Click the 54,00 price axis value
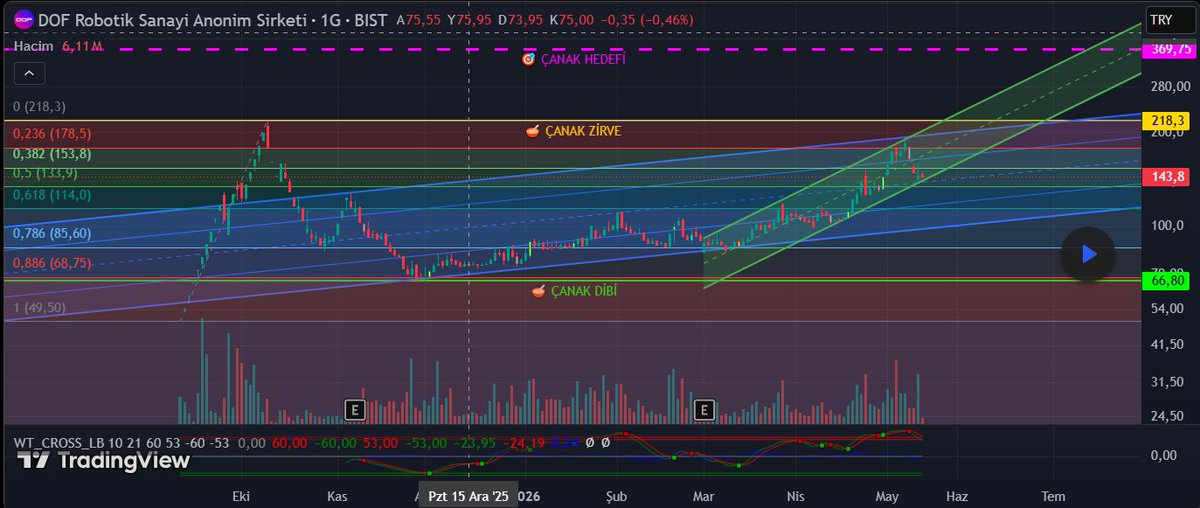This screenshot has height=508, width=1200. pos(1168,308)
